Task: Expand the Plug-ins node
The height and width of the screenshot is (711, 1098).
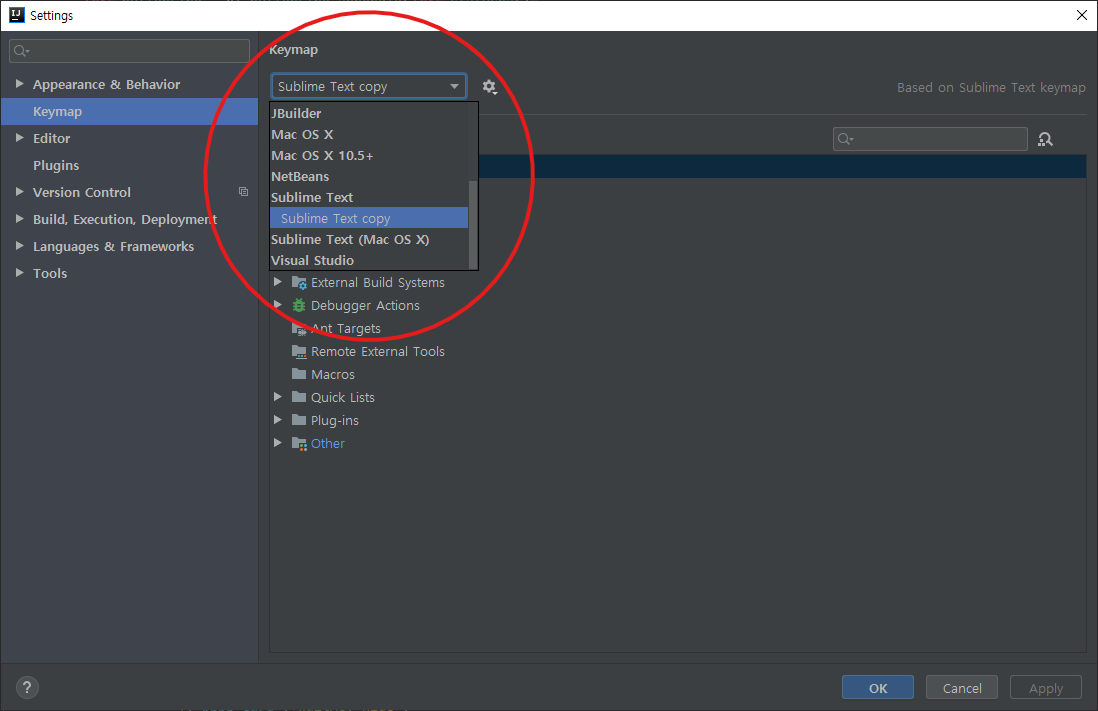Action: click(x=278, y=420)
